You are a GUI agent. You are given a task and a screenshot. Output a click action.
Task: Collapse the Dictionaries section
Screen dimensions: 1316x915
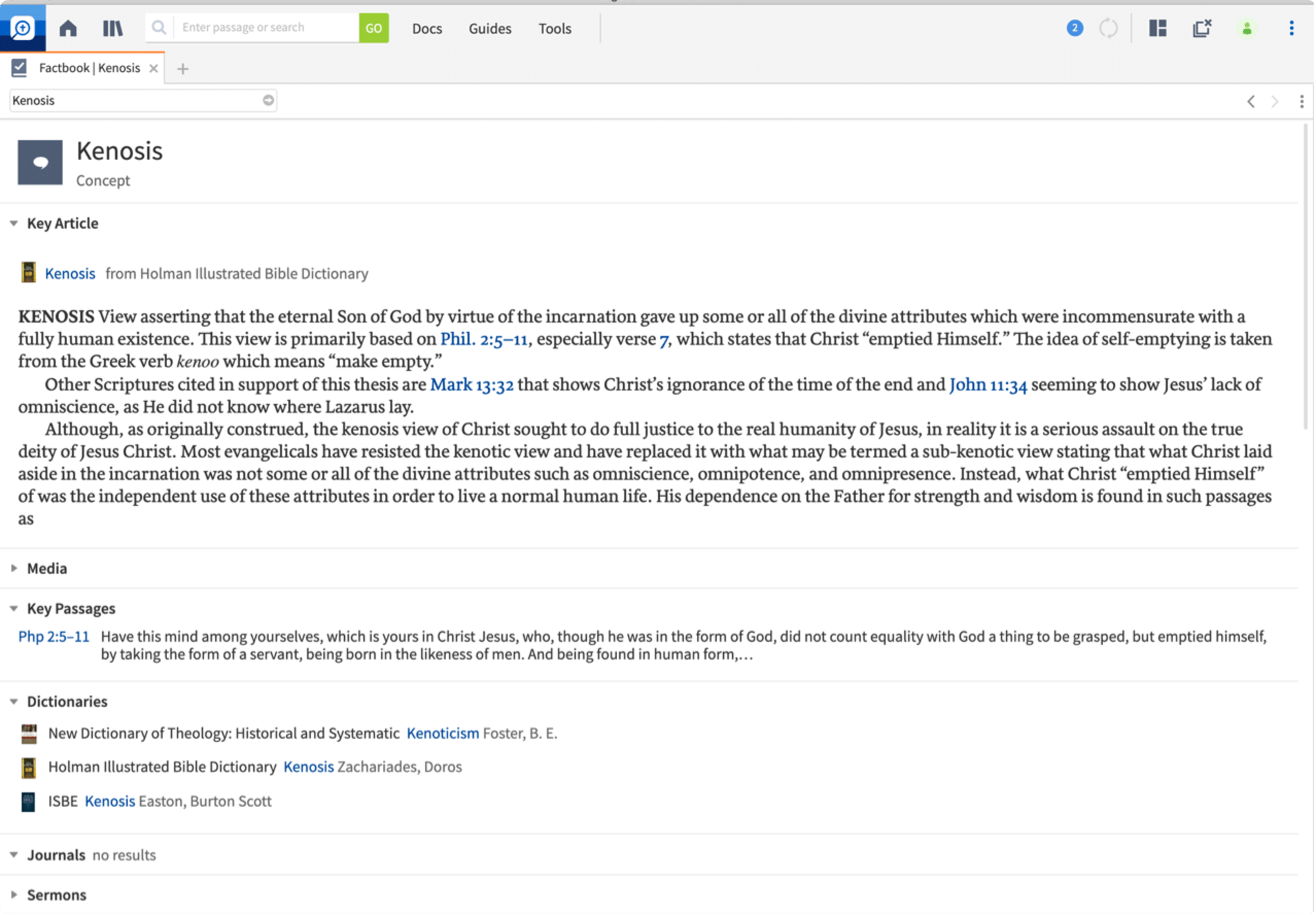(13, 702)
